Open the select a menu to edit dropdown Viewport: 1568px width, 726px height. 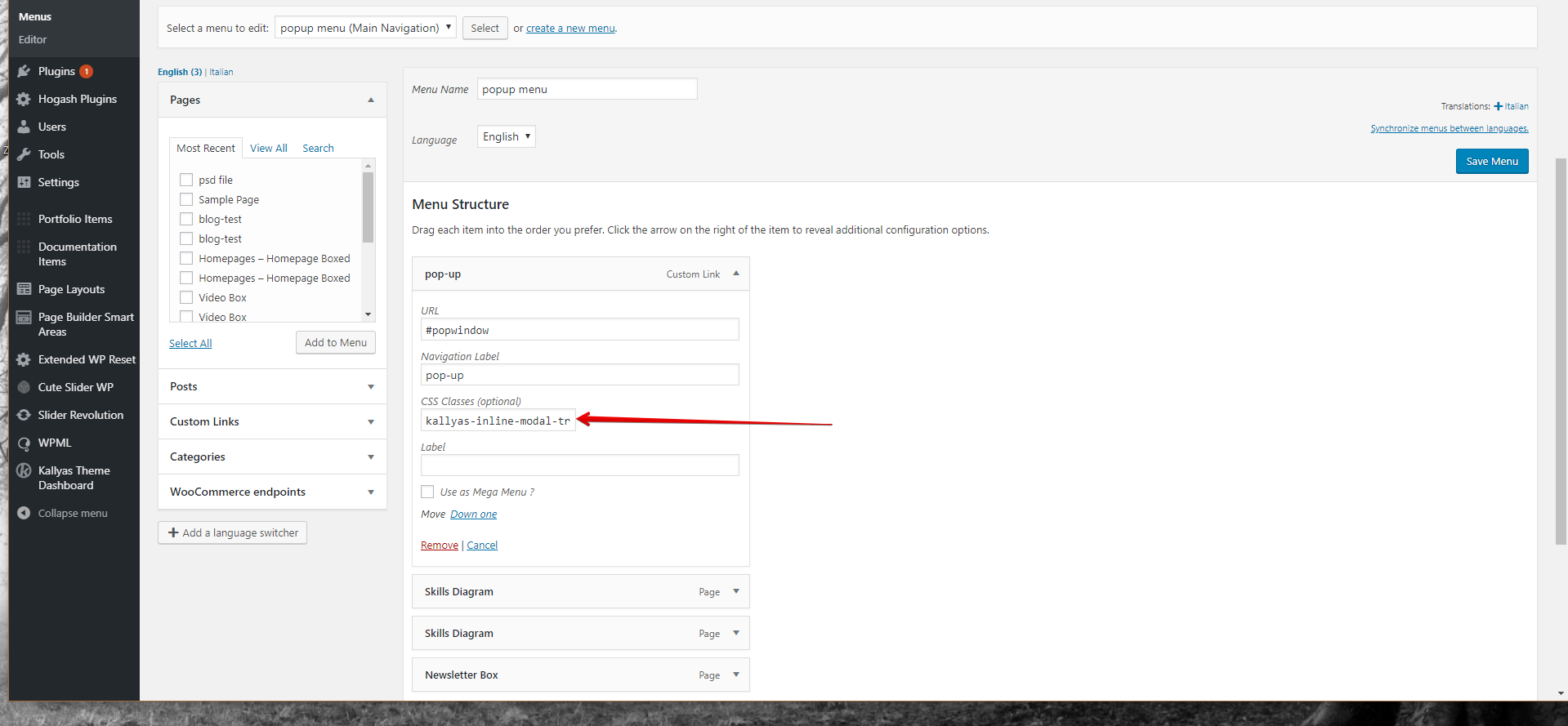[365, 28]
